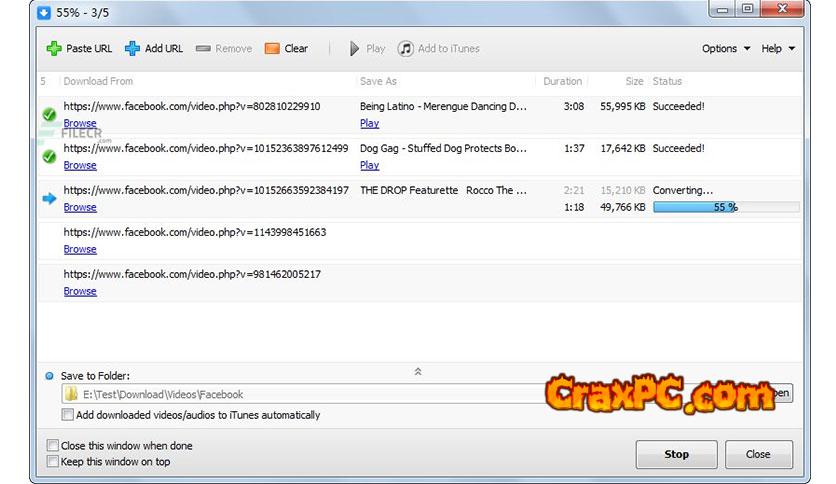Click the Add URL toolbar label
Image resolution: width=836 pixels, height=484 pixels.
164,49
